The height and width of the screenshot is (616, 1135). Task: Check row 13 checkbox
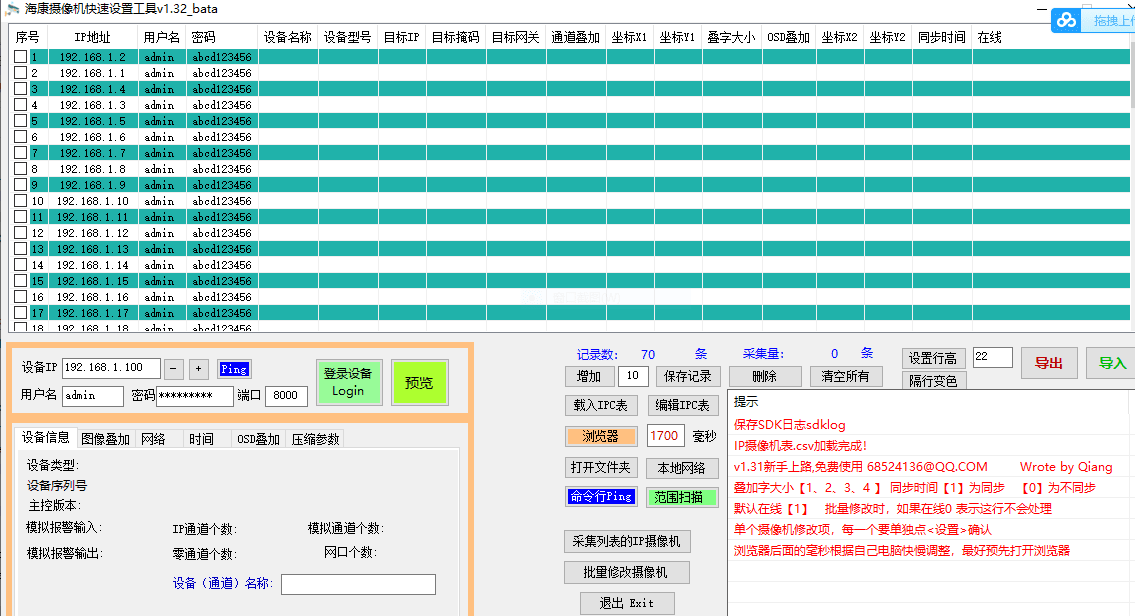21,248
